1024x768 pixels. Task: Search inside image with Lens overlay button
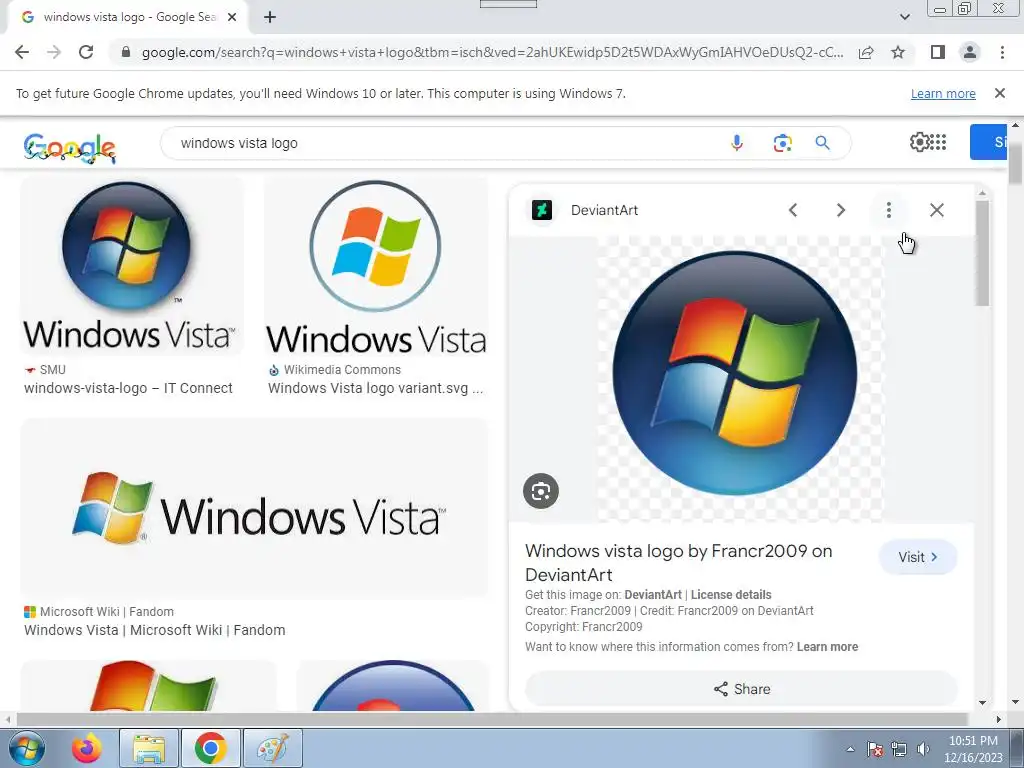[x=541, y=491]
